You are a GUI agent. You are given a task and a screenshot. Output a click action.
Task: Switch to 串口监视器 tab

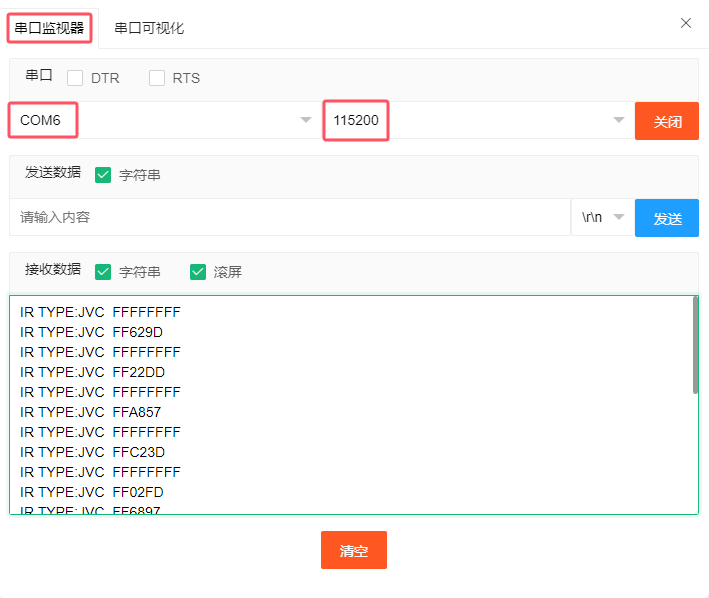click(x=50, y=28)
